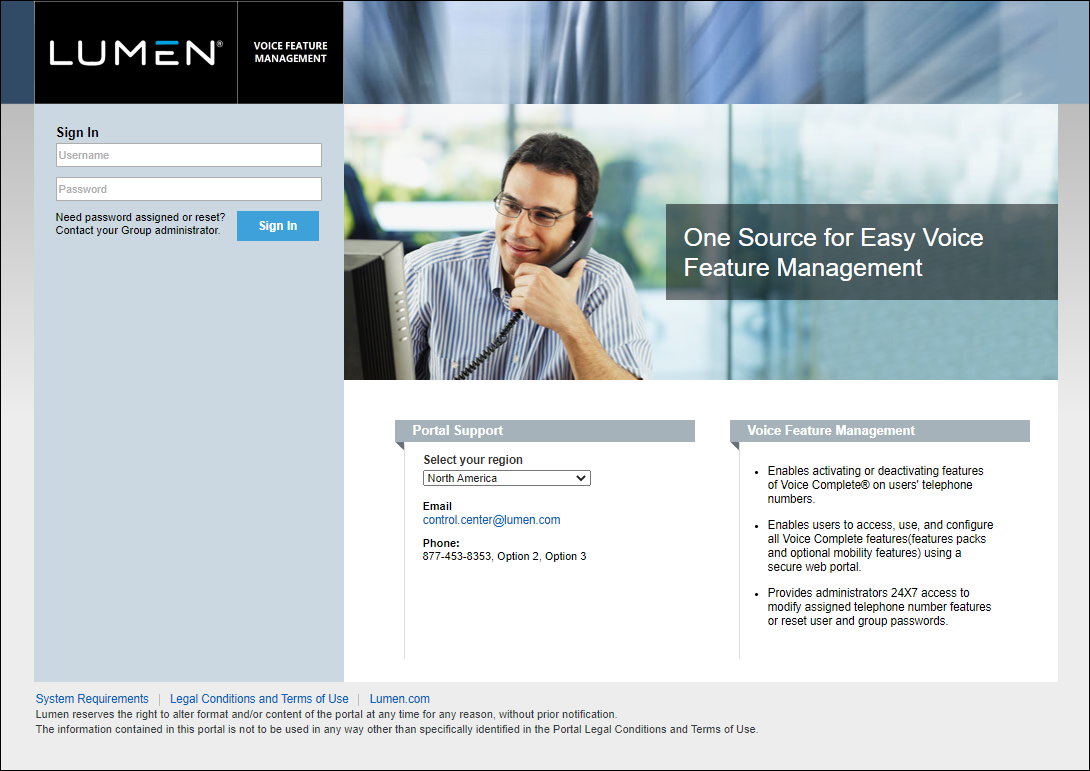
Task: Click the phone number 877-453-8353 text
Action: pyautogui.click(x=457, y=556)
